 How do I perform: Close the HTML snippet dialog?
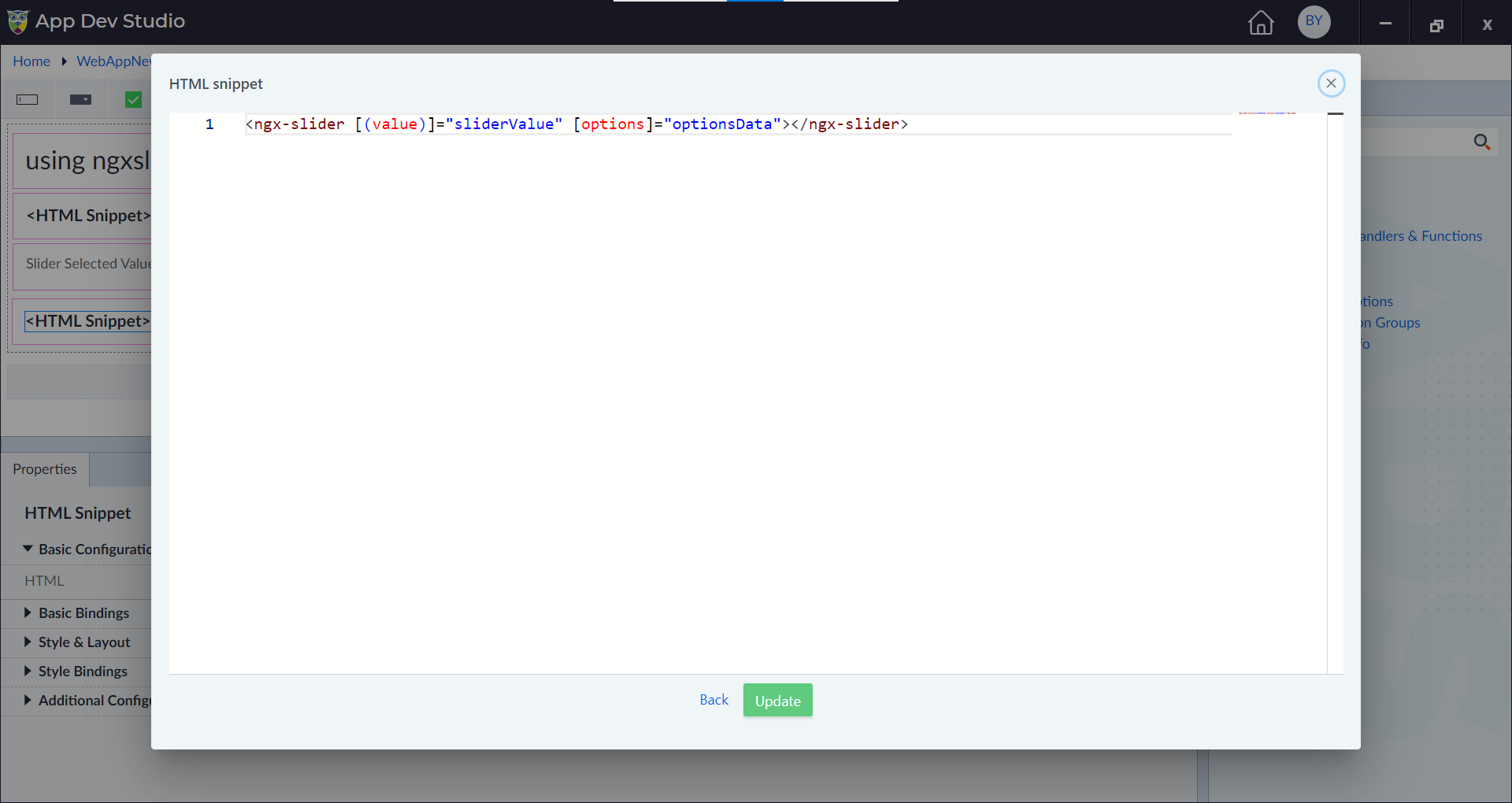(x=1331, y=83)
